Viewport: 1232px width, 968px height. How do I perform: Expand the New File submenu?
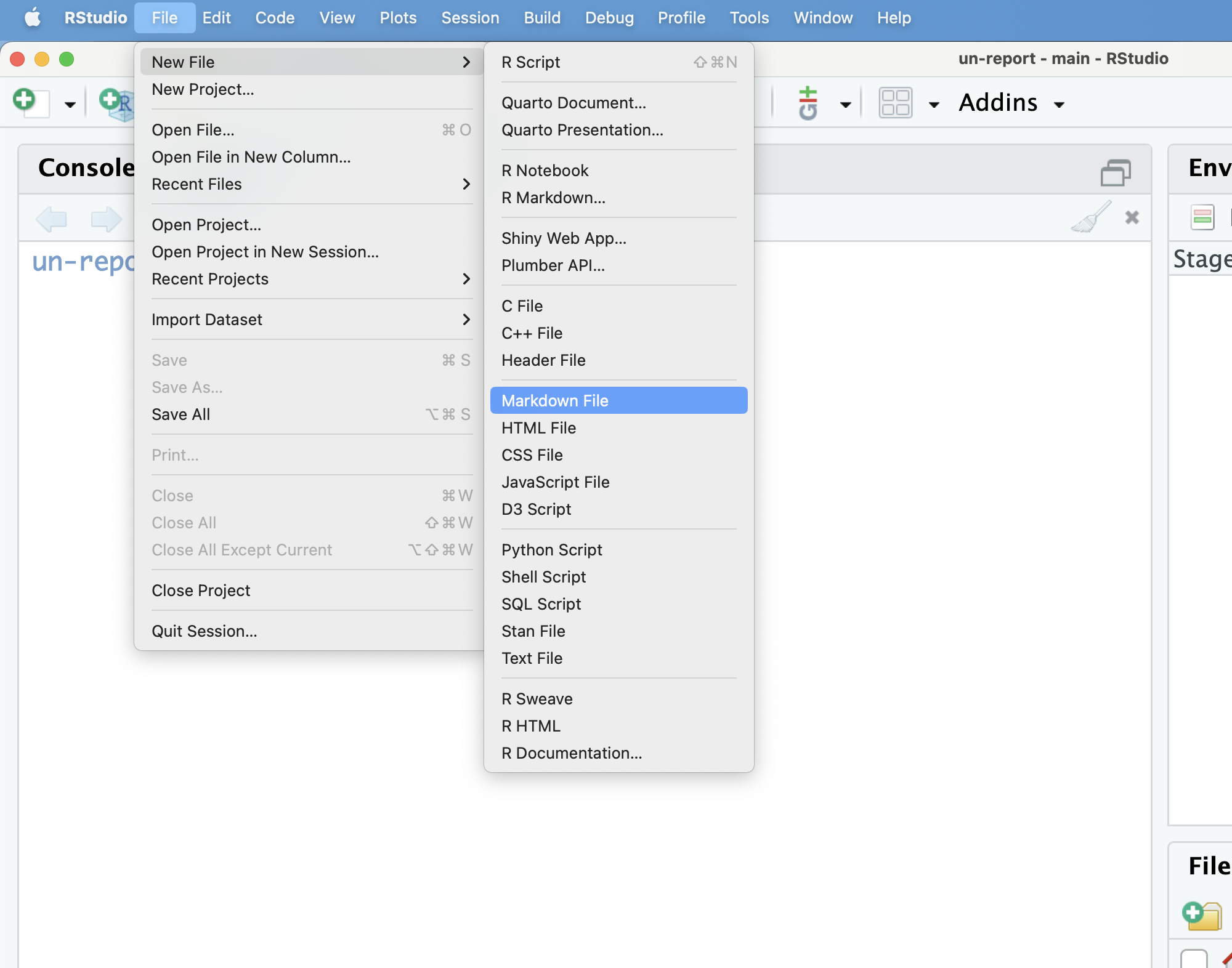[x=312, y=62]
